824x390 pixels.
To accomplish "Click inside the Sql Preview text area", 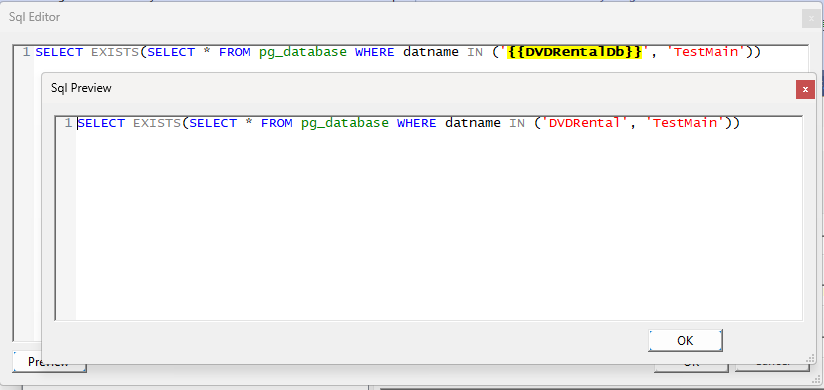I will (x=428, y=218).
